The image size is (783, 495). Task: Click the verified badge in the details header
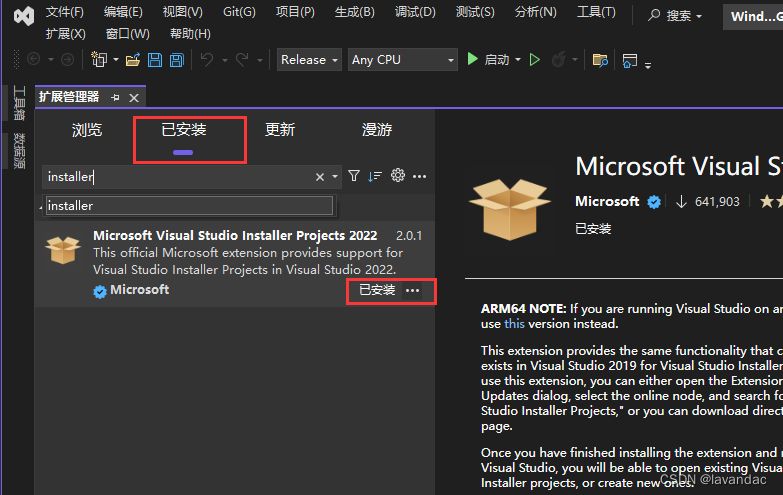tap(654, 202)
